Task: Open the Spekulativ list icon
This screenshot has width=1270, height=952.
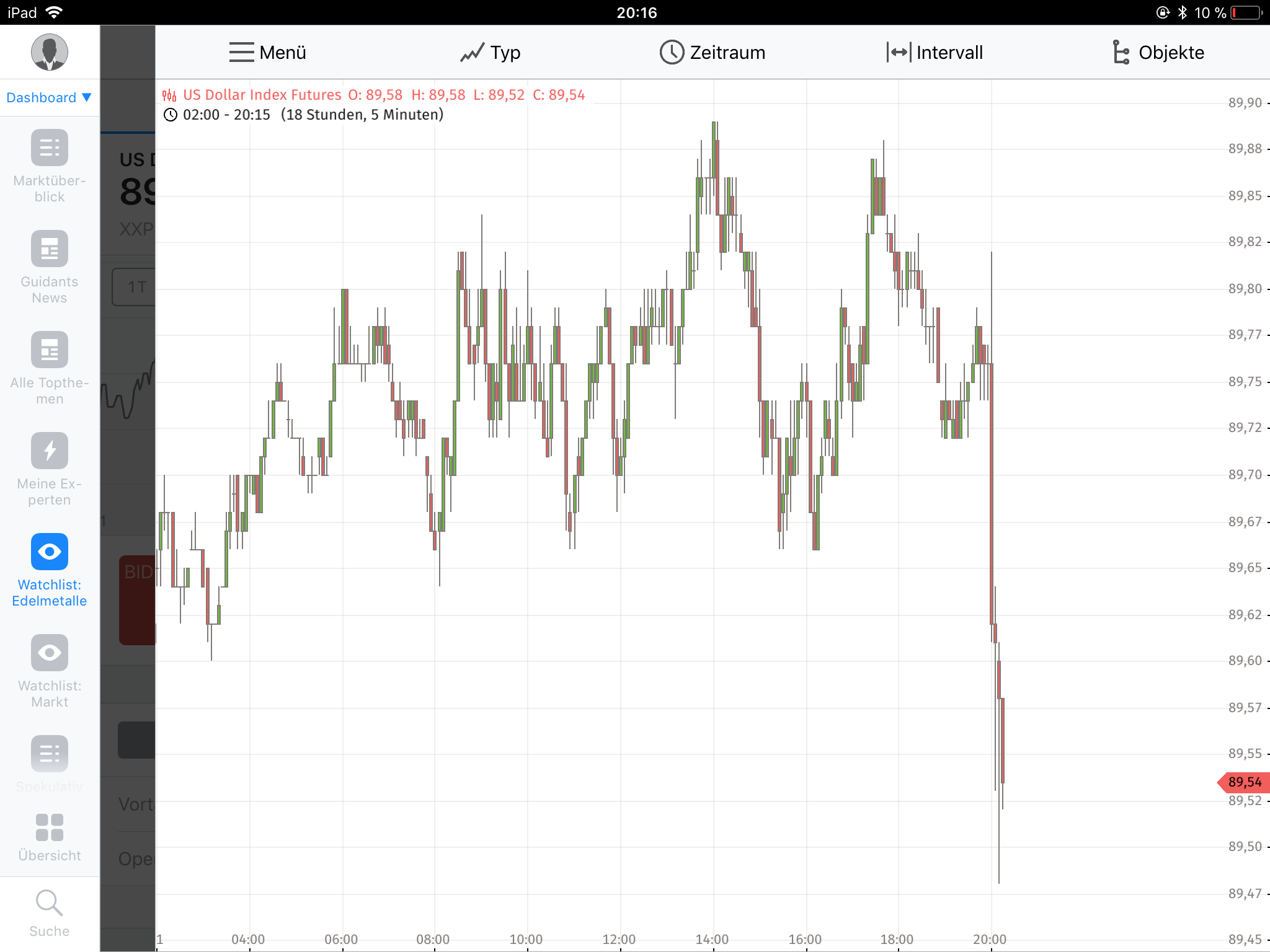Action: click(x=50, y=754)
